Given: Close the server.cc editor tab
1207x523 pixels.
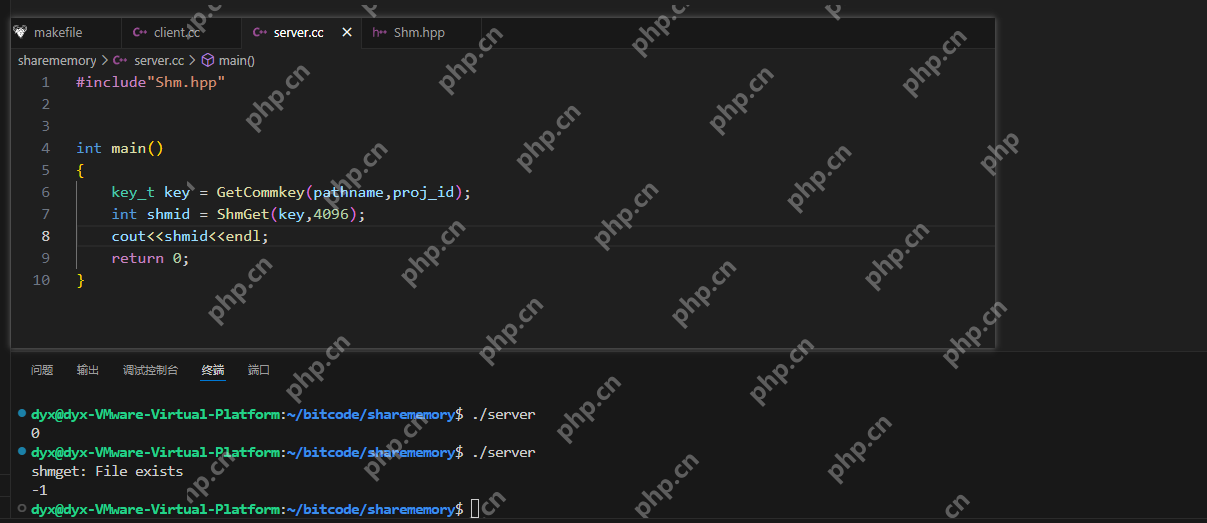Looking at the screenshot, I should click(347, 33).
